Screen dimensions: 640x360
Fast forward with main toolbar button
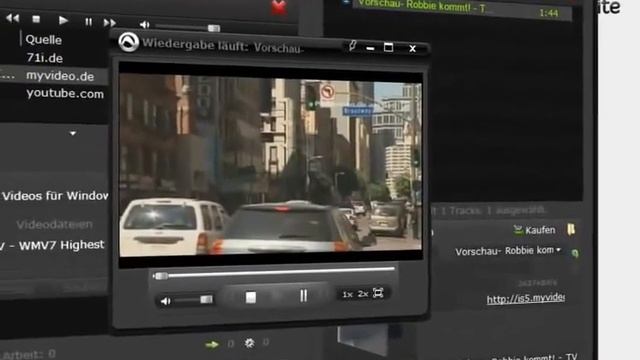point(109,23)
